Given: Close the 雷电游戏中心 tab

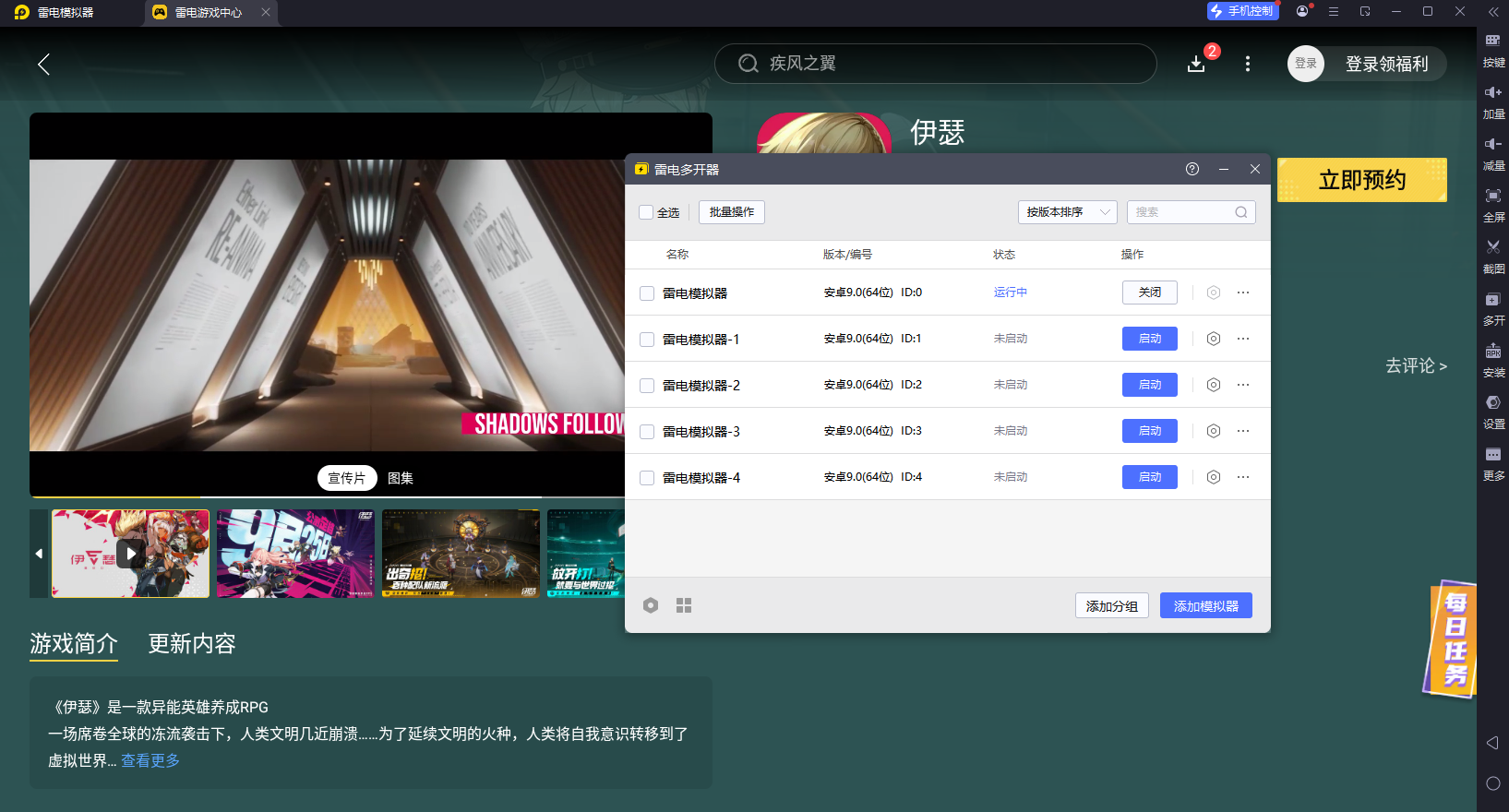Looking at the screenshot, I should click(x=266, y=12).
